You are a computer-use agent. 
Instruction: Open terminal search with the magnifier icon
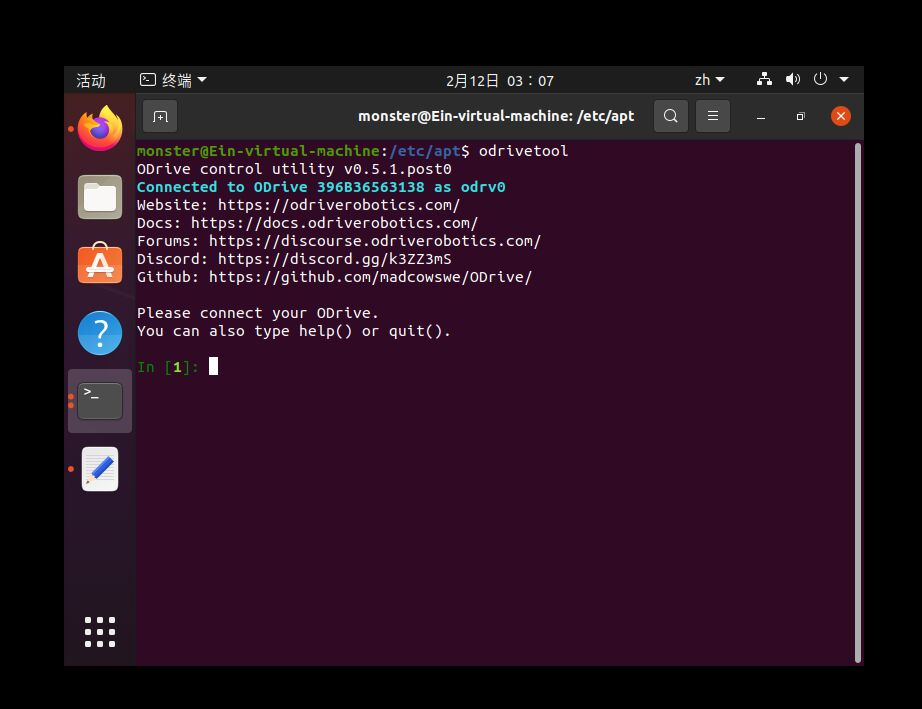(x=670, y=116)
